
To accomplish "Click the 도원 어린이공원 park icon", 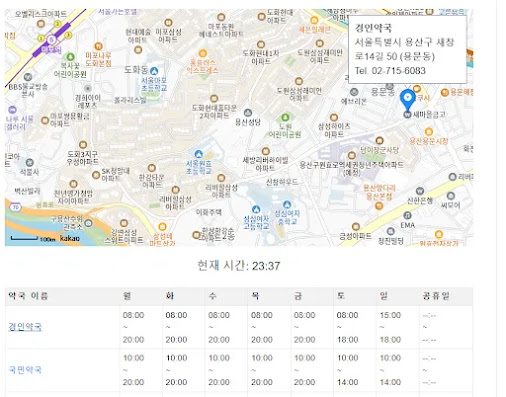I will (285, 117).
